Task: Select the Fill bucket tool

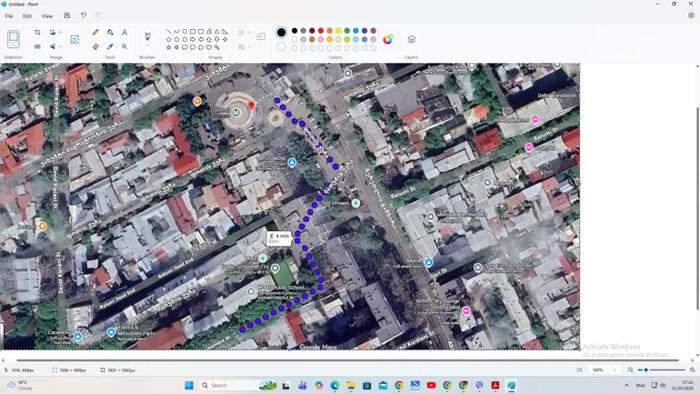Action: click(x=110, y=32)
